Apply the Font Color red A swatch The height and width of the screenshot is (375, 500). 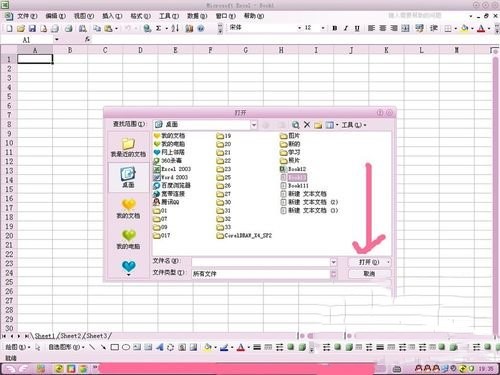(x=481, y=29)
